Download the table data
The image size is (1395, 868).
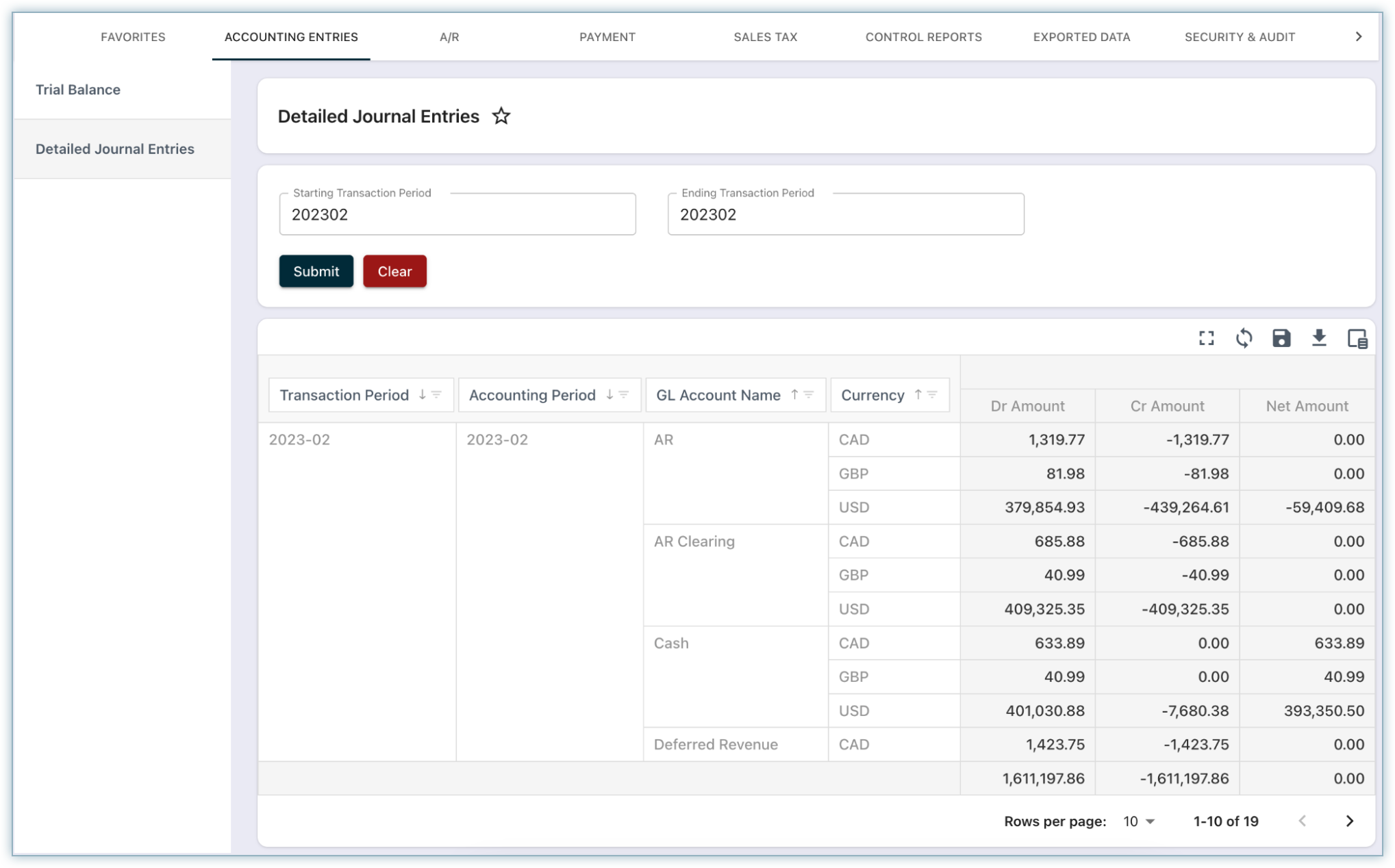pyautogui.click(x=1318, y=338)
